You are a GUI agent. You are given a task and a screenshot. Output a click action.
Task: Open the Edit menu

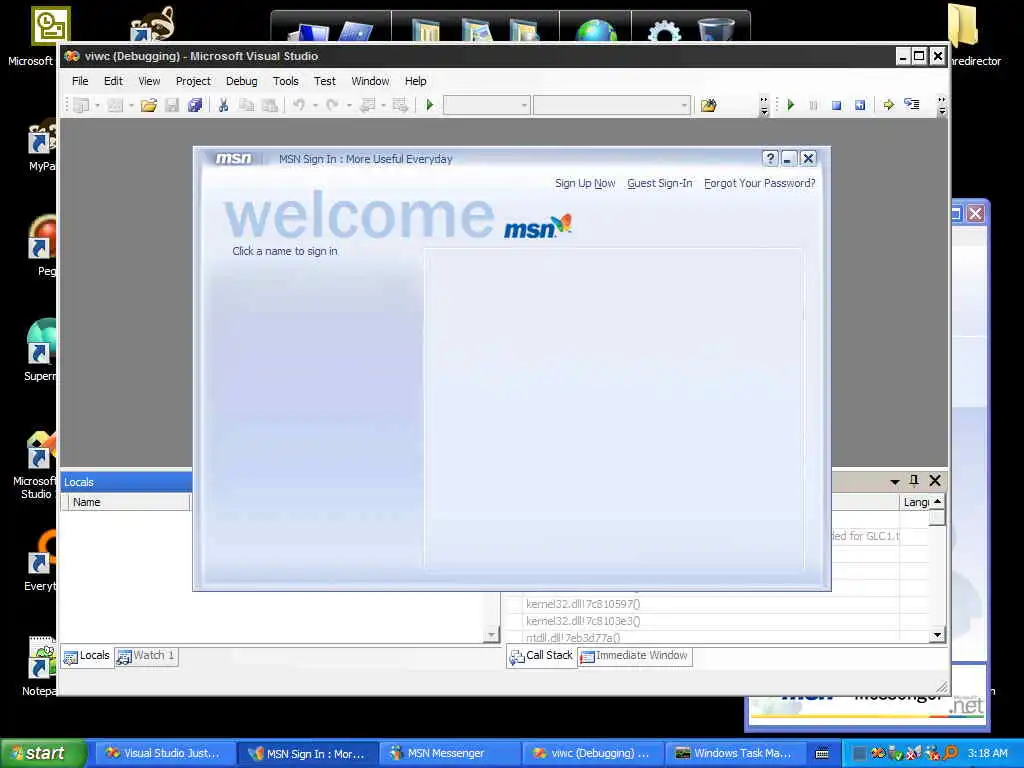[x=113, y=81]
